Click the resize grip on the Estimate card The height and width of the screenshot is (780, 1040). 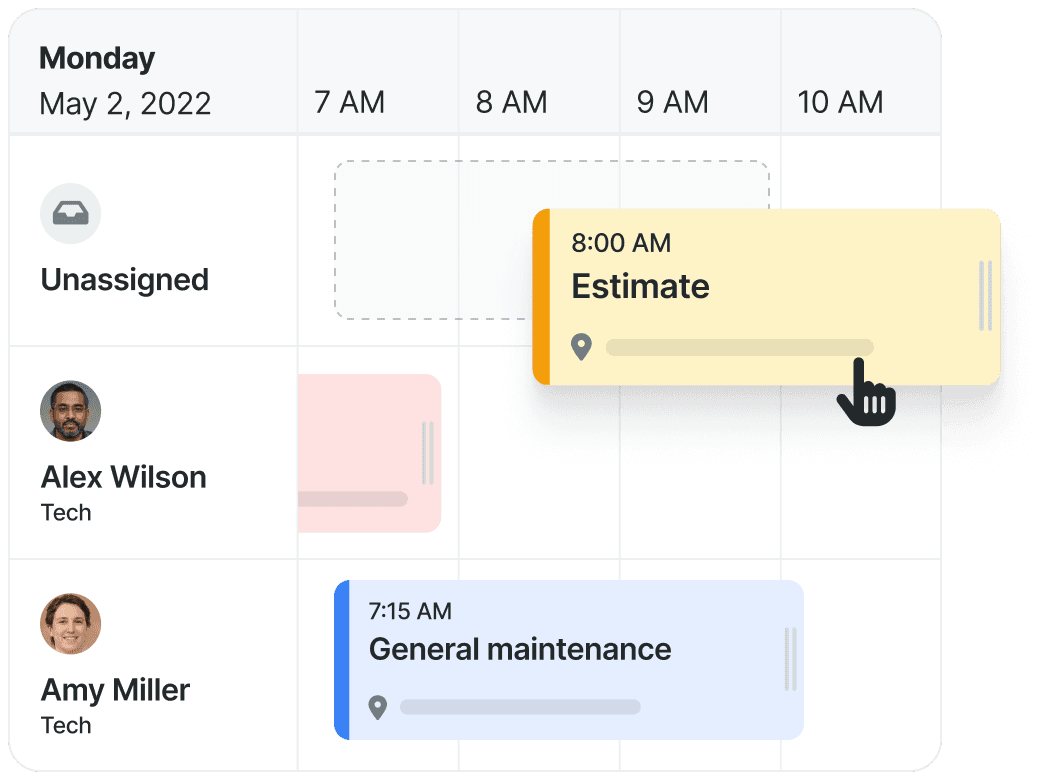tap(985, 296)
